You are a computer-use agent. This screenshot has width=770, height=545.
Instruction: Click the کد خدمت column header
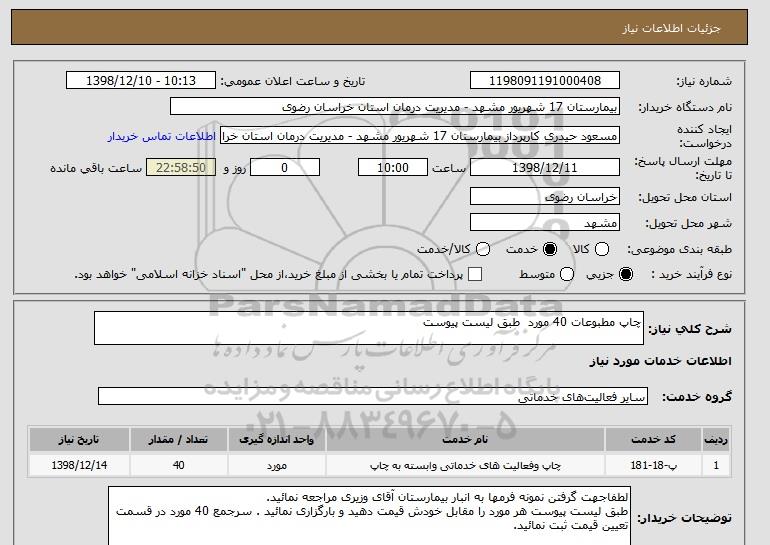[653, 439]
